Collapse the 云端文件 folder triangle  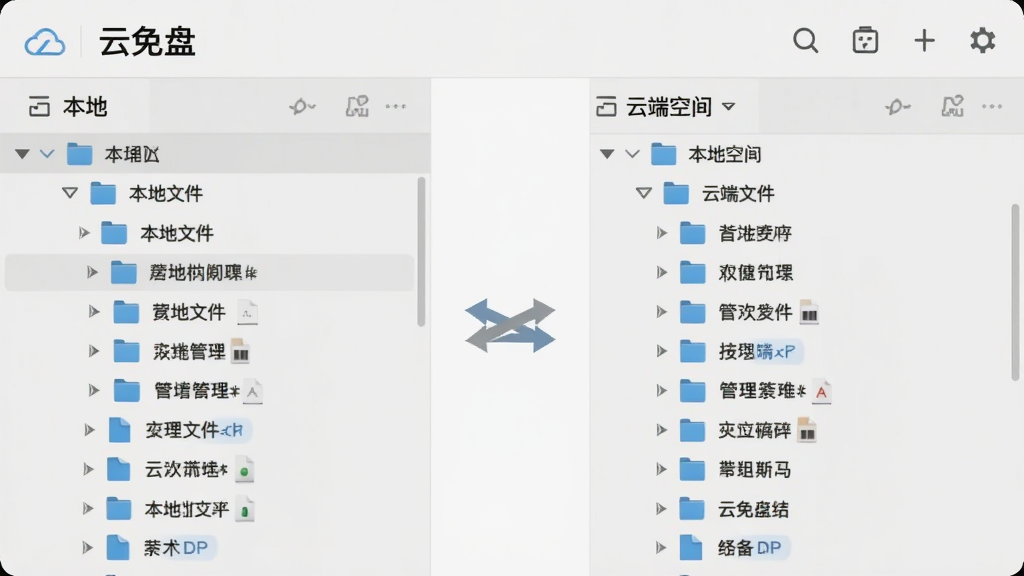(x=644, y=193)
